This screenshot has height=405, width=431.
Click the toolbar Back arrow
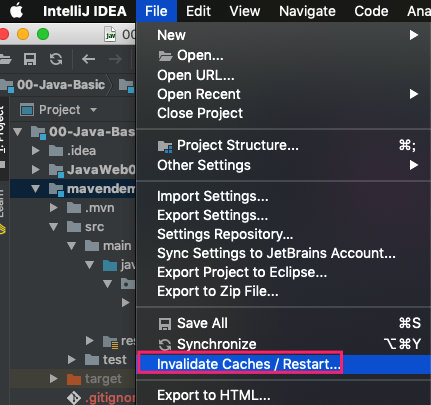click(x=88, y=59)
